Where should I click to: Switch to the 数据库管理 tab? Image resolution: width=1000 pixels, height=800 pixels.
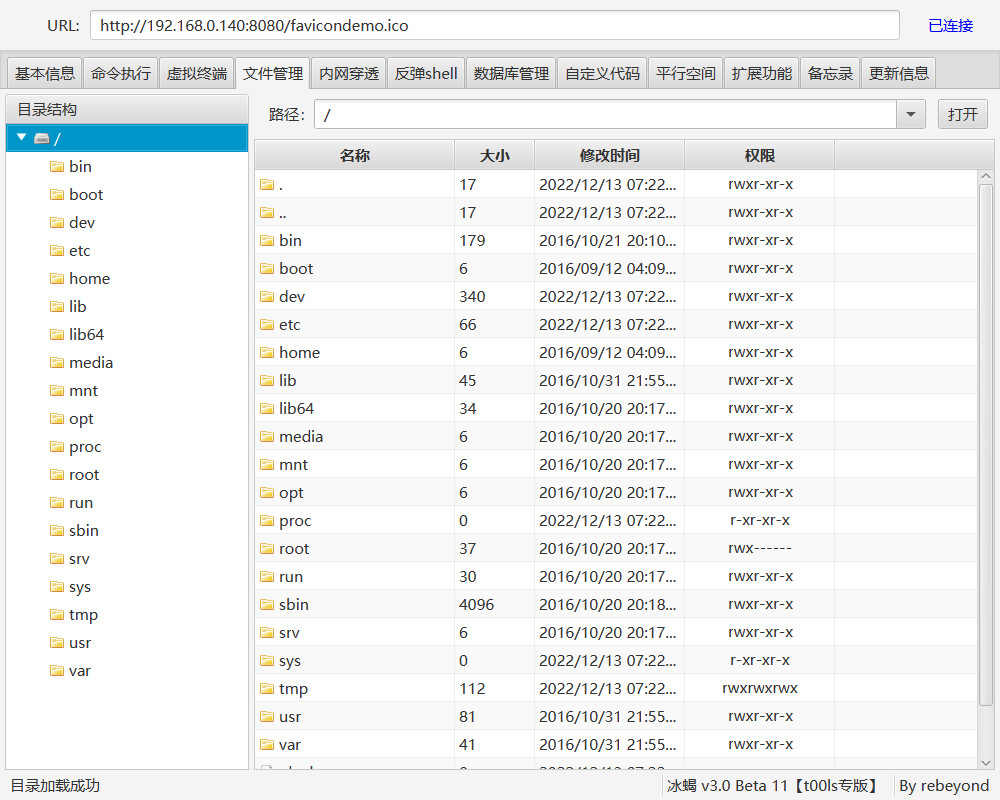[511, 73]
